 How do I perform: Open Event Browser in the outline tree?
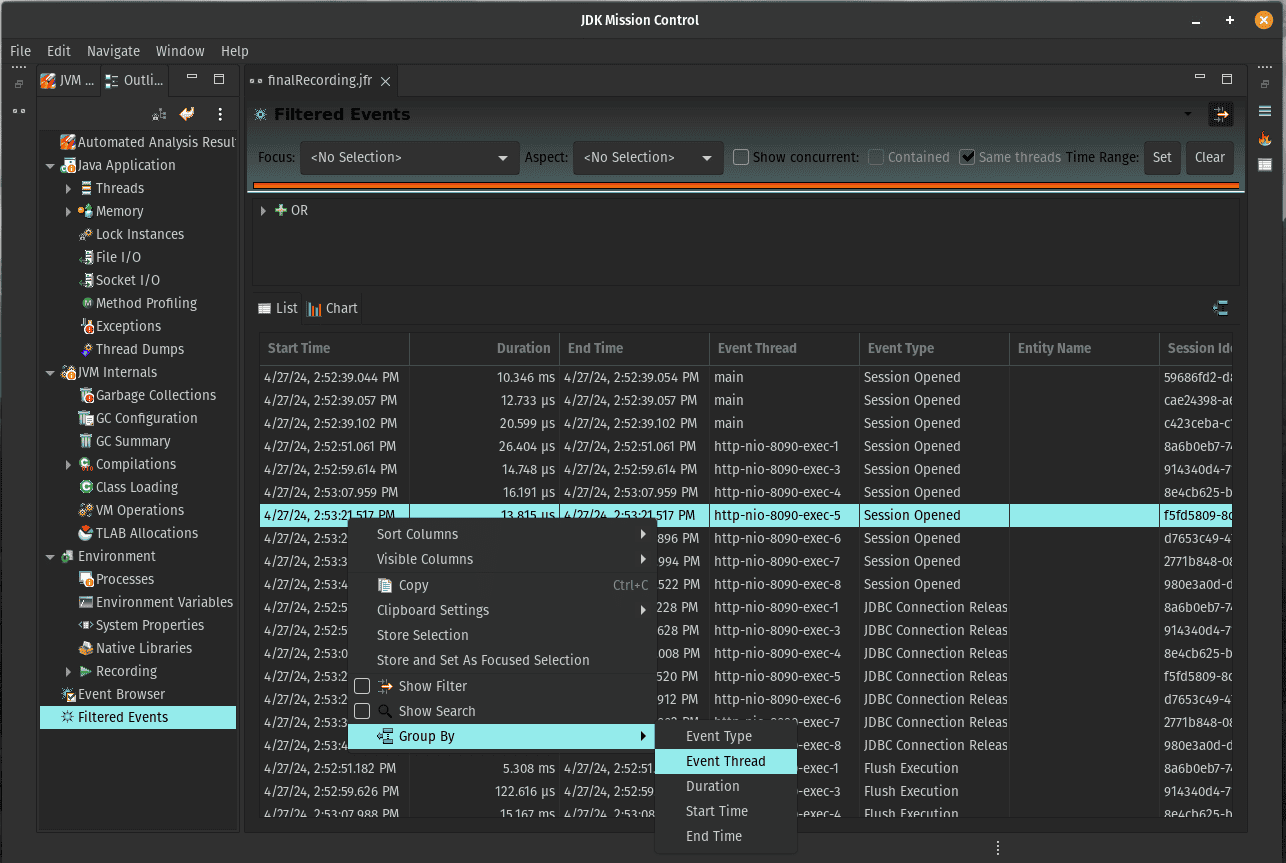point(121,694)
